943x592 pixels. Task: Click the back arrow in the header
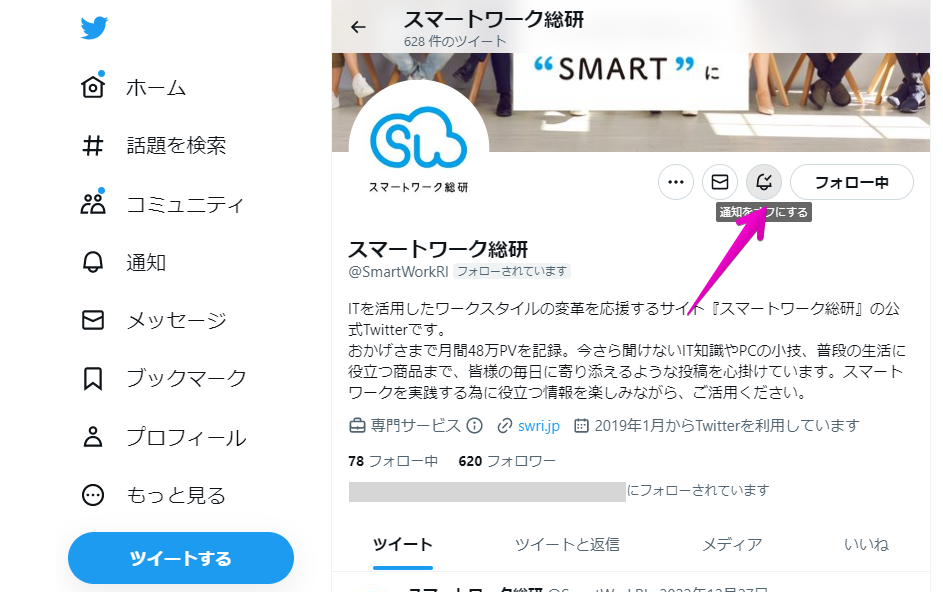click(x=358, y=27)
